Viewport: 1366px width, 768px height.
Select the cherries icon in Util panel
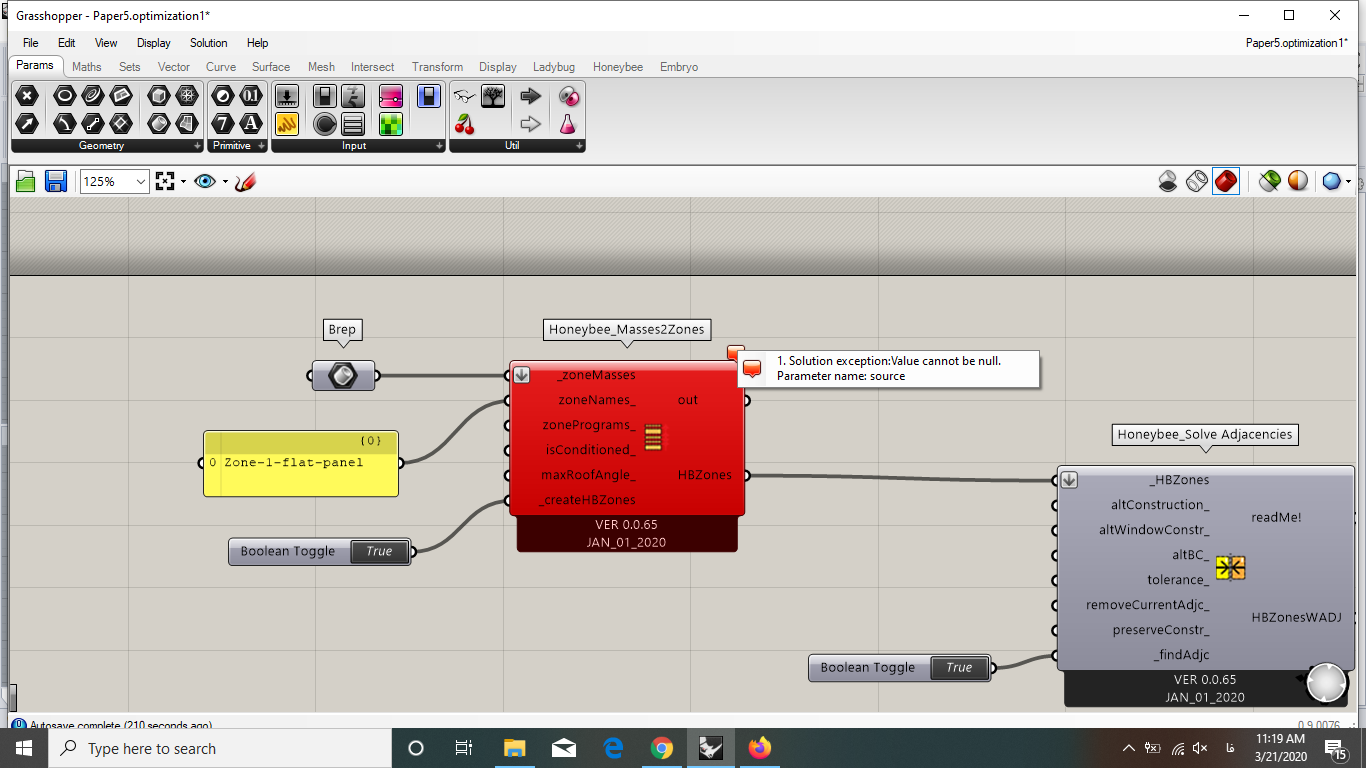click(465, 124)
